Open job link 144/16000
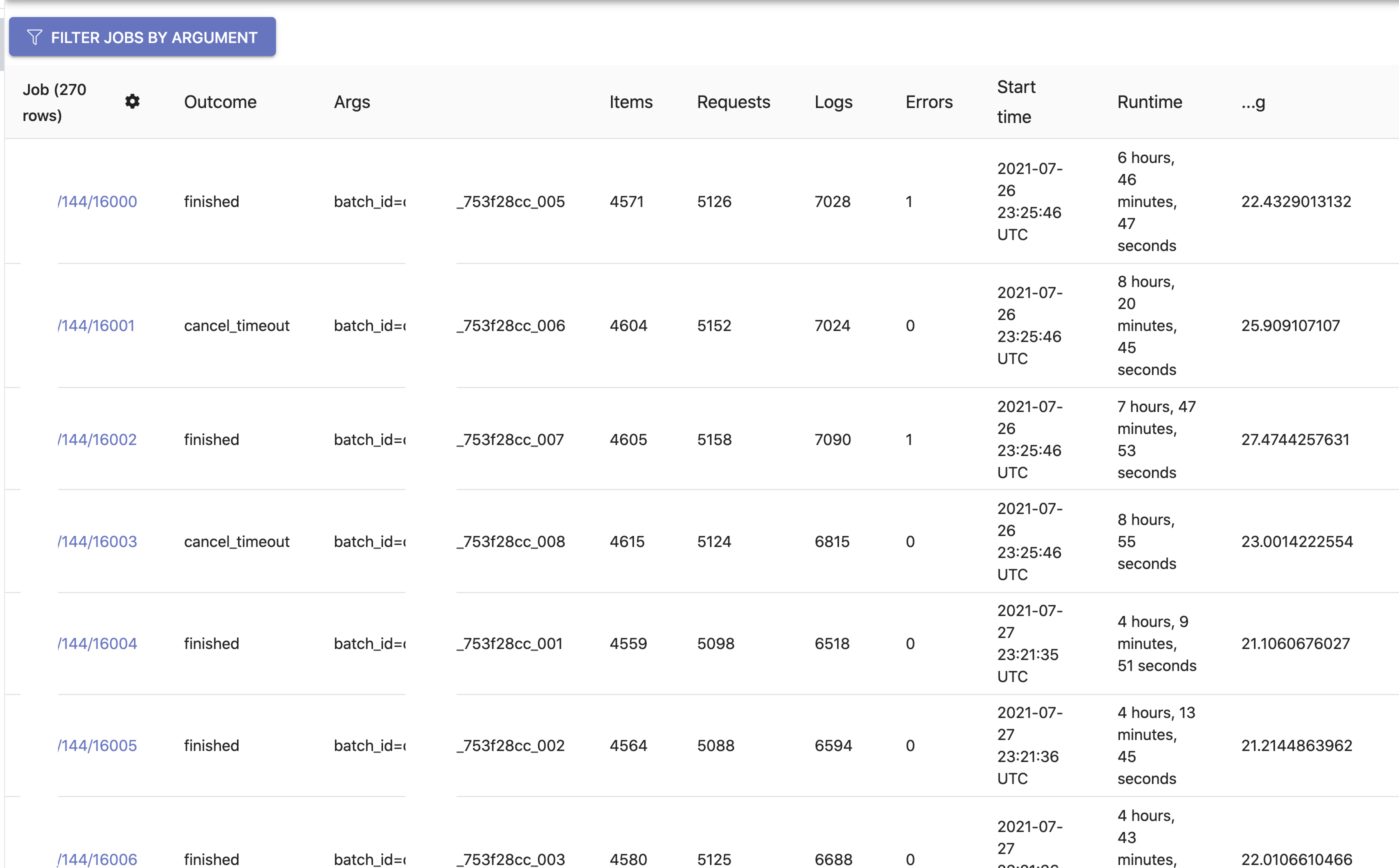The image size is (1399, 868). (98, 201)
